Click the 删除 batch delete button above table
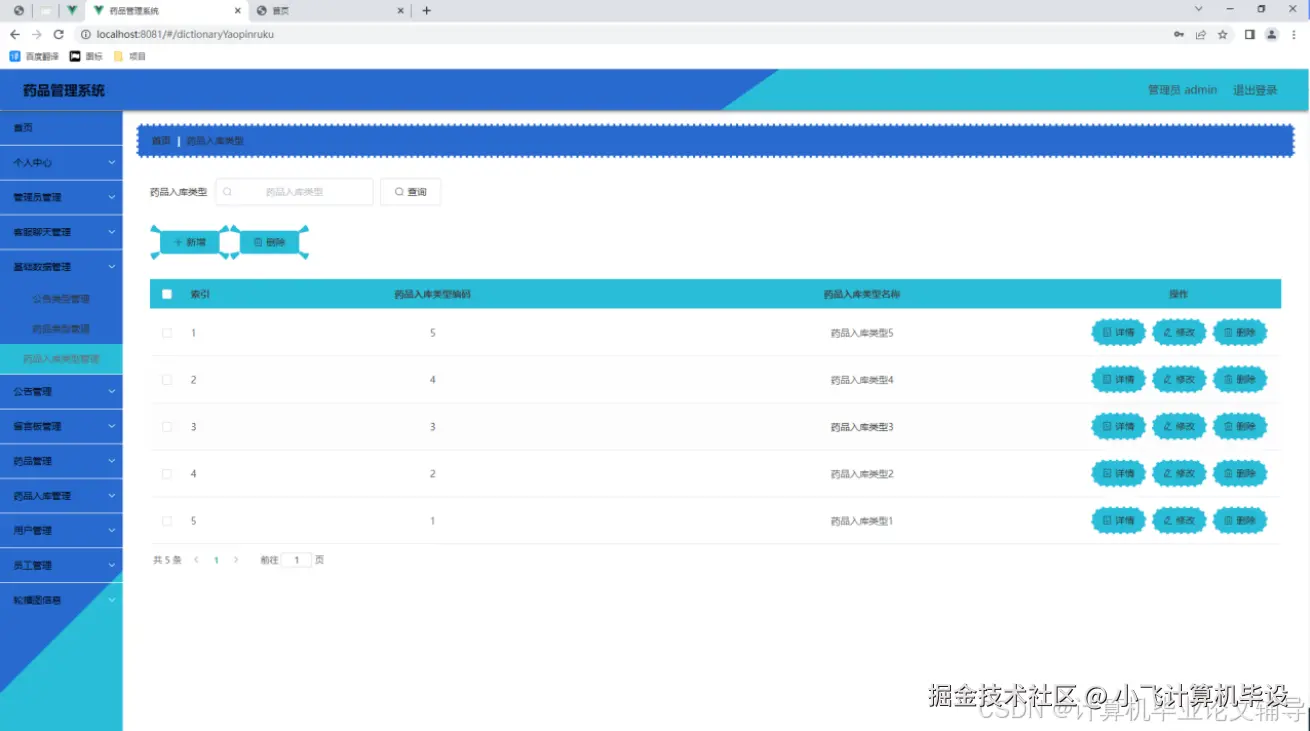Viewport: 1310px width, 731px height. (x=269, y=242)
